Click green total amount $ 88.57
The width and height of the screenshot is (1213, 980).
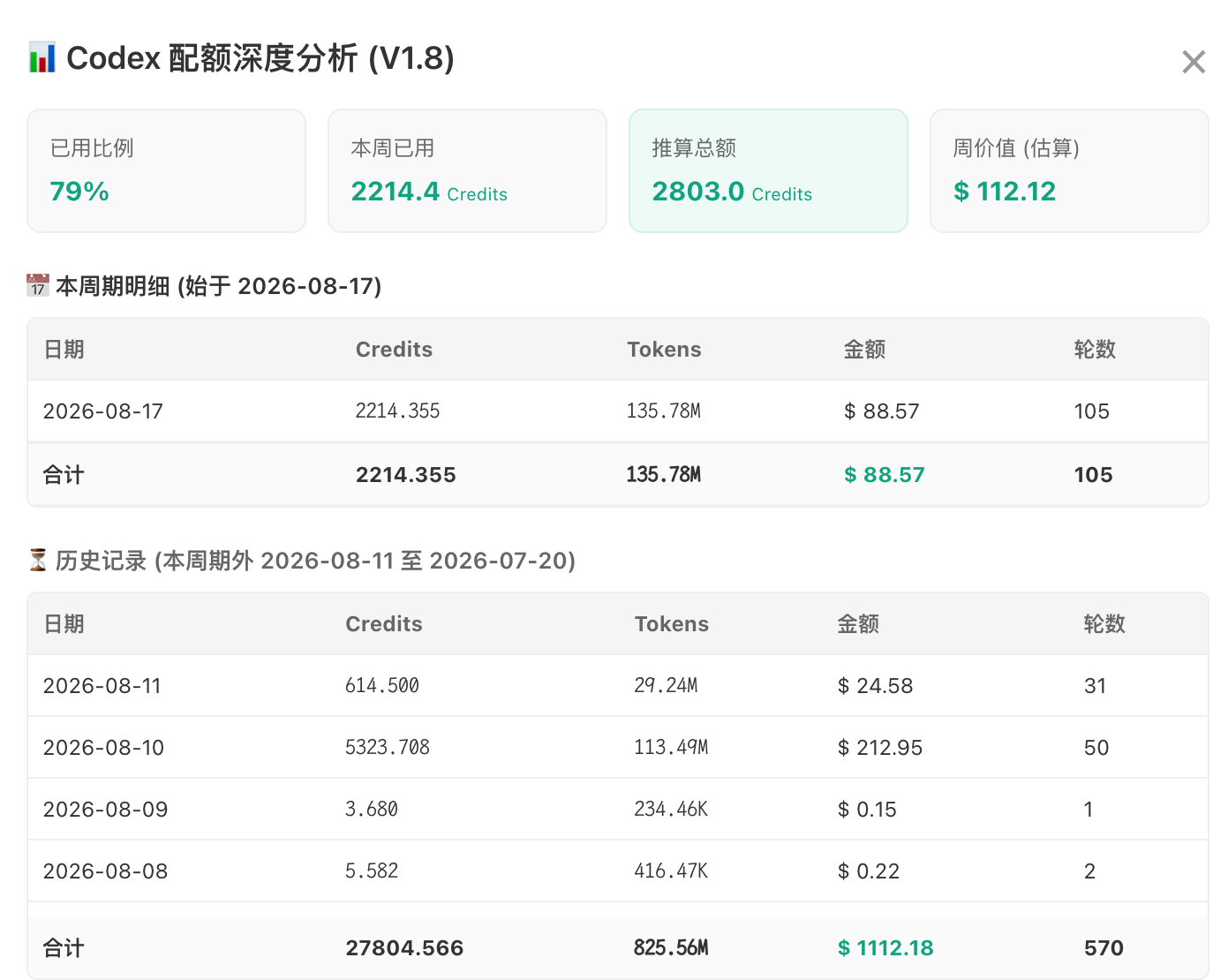point(885,475)
